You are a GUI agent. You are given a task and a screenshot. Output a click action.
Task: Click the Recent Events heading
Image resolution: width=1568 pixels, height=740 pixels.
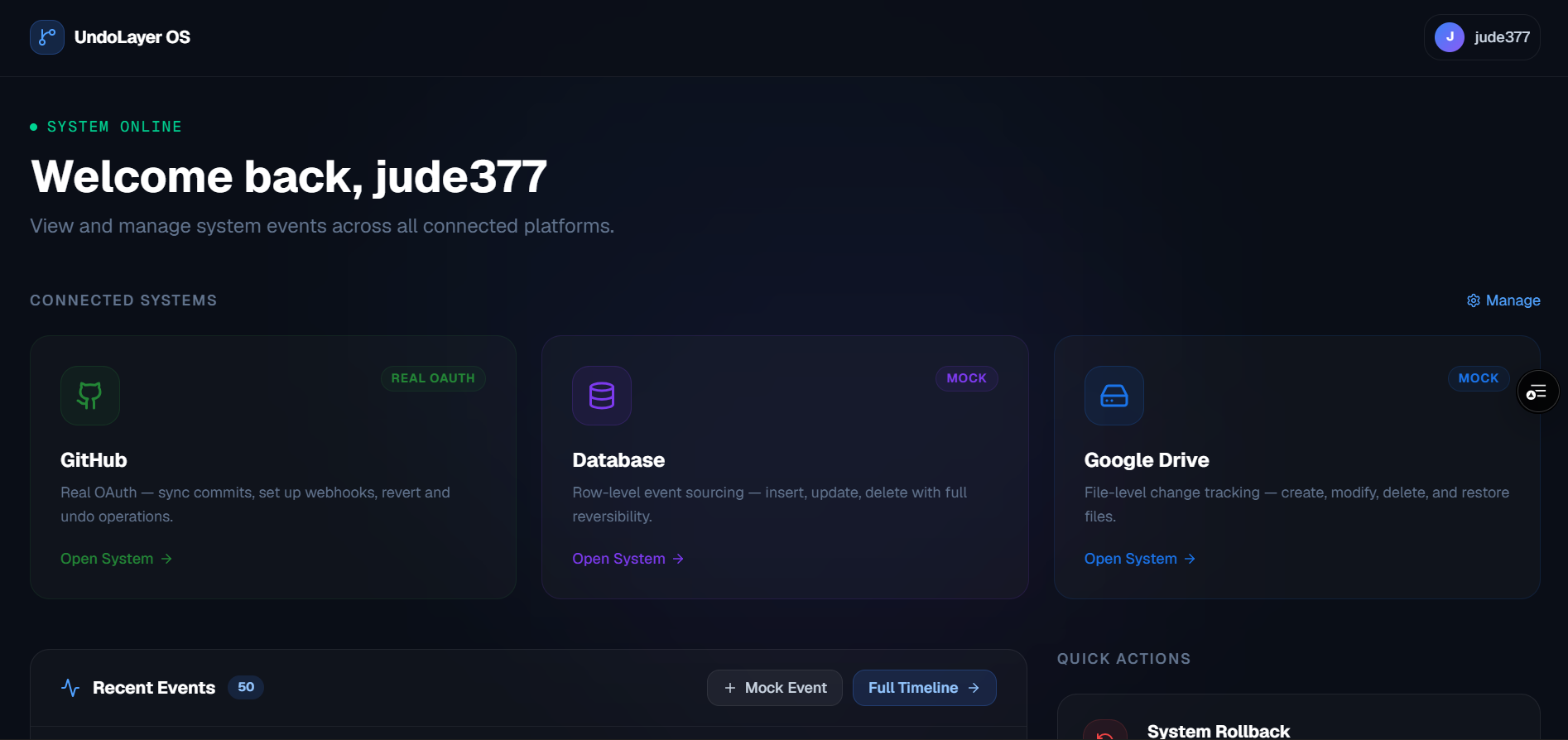click(154, 688)
